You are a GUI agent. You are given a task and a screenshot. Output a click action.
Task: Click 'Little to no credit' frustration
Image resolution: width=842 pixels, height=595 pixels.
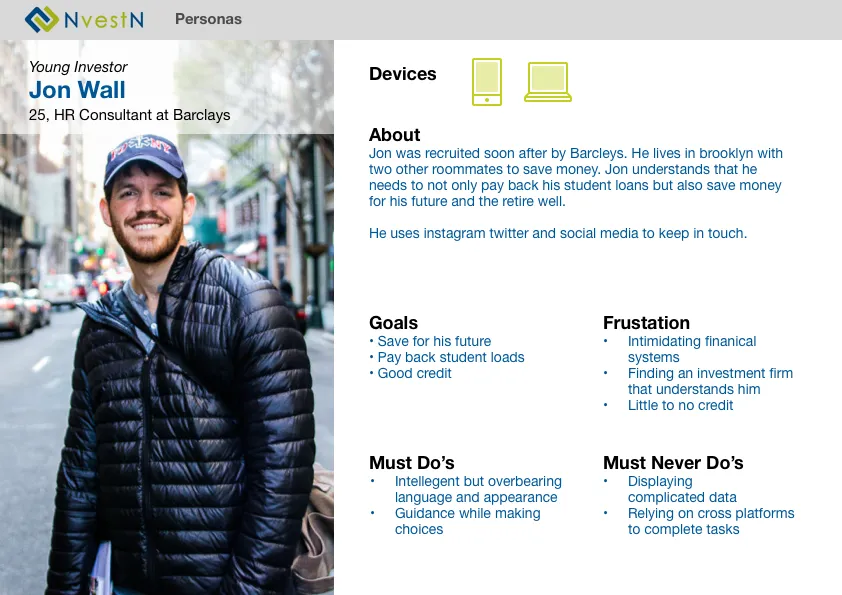pyautogui.click(x=680, y=405)
